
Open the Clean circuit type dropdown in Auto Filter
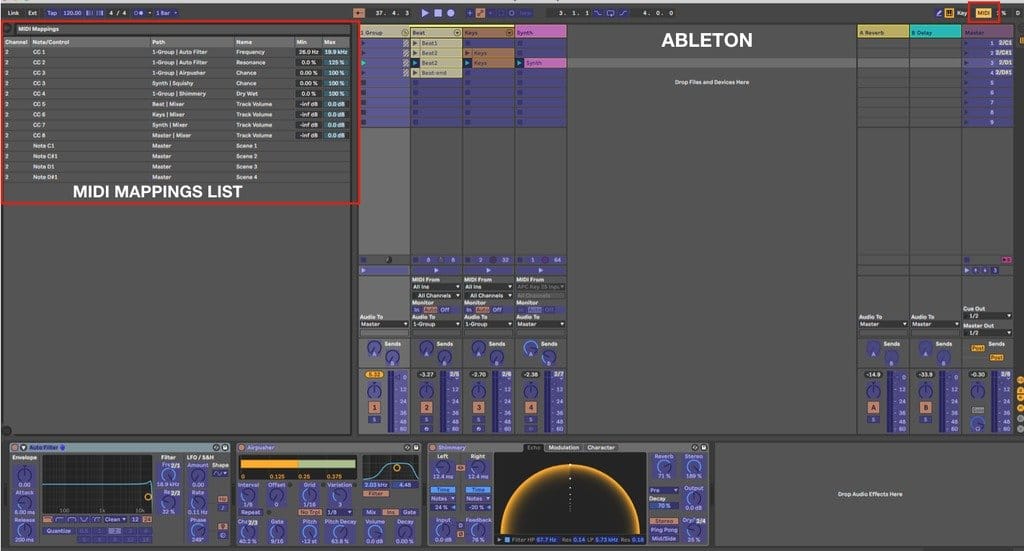(x=115, y=520)
